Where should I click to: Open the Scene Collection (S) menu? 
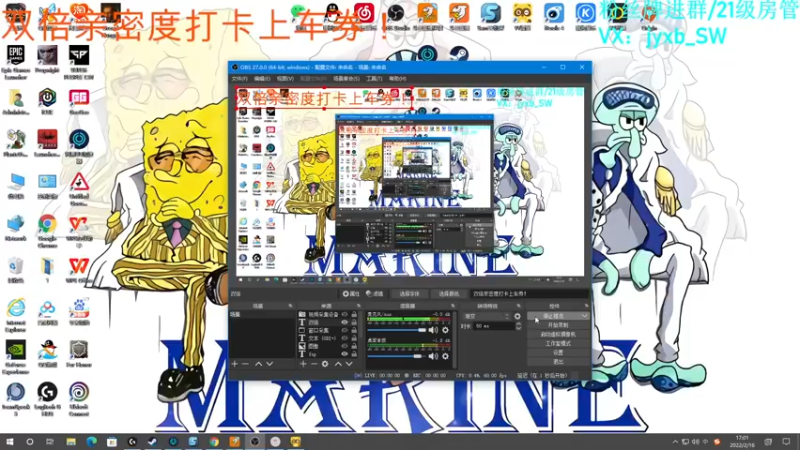point(346,79)
